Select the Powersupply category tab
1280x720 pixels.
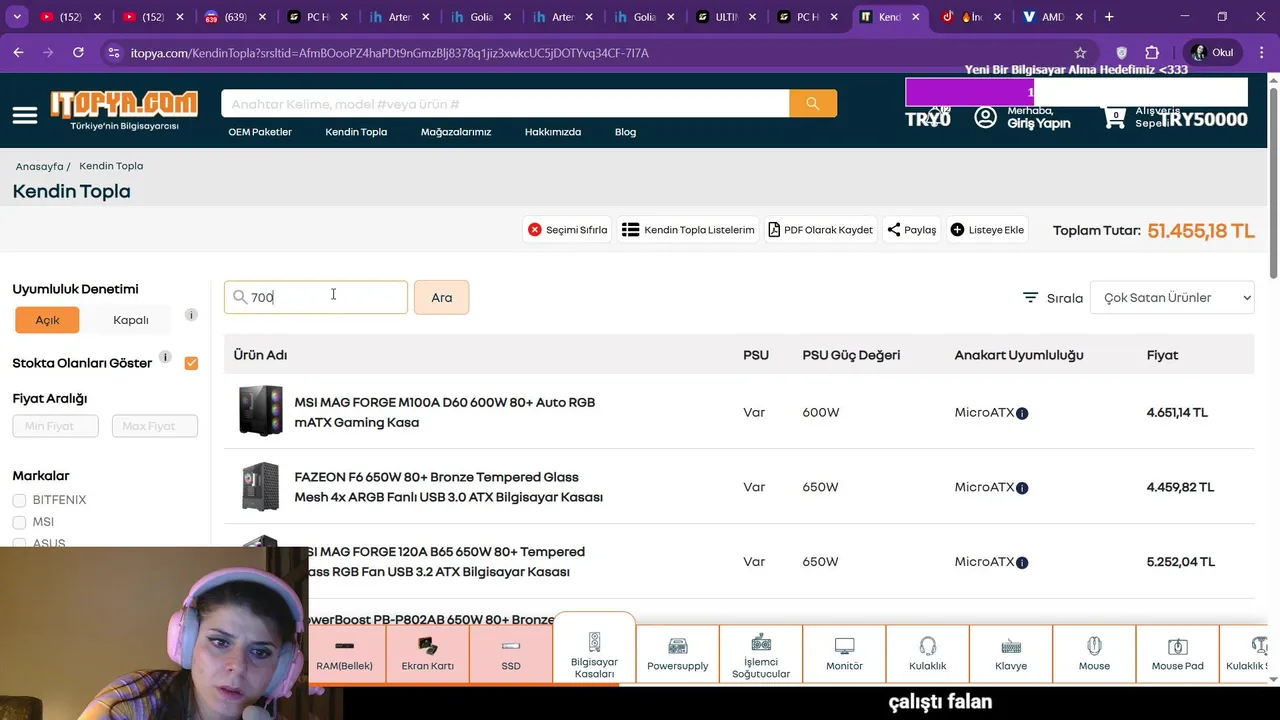(677, 654)
